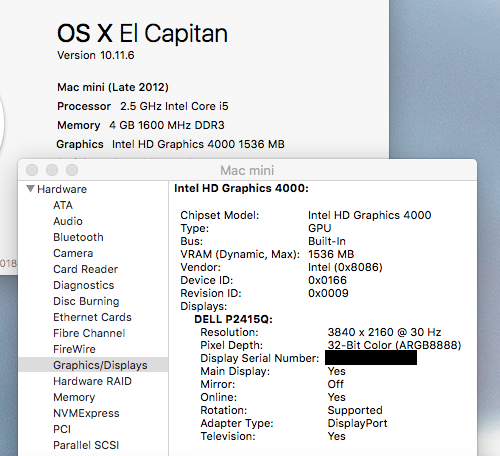Open Camera hardware details
The height and width of the screenshot is (456, 500).
pyautogui.click(x=73, y=253)
